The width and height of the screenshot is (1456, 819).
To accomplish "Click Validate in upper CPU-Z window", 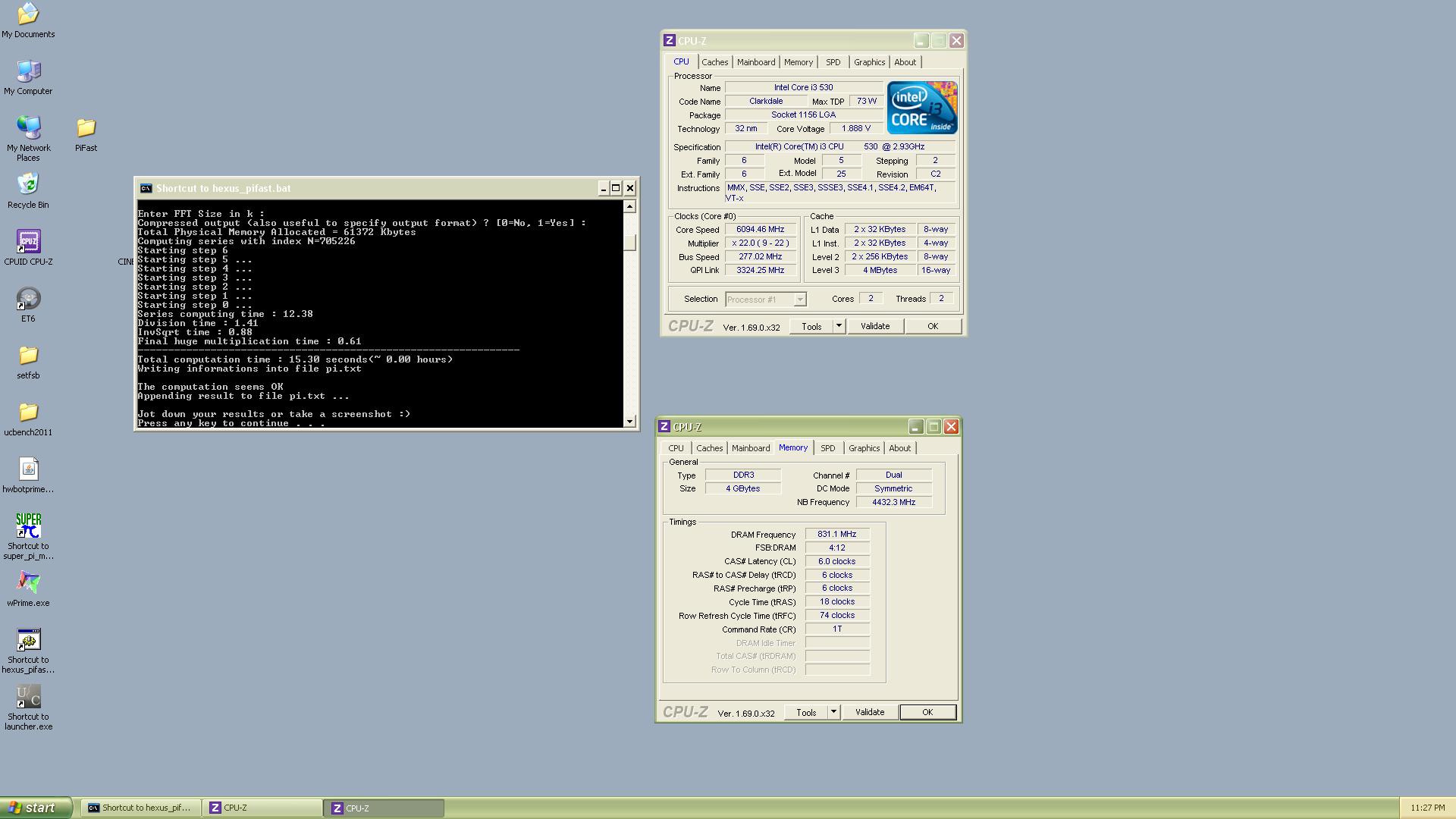I will (874, 326).
